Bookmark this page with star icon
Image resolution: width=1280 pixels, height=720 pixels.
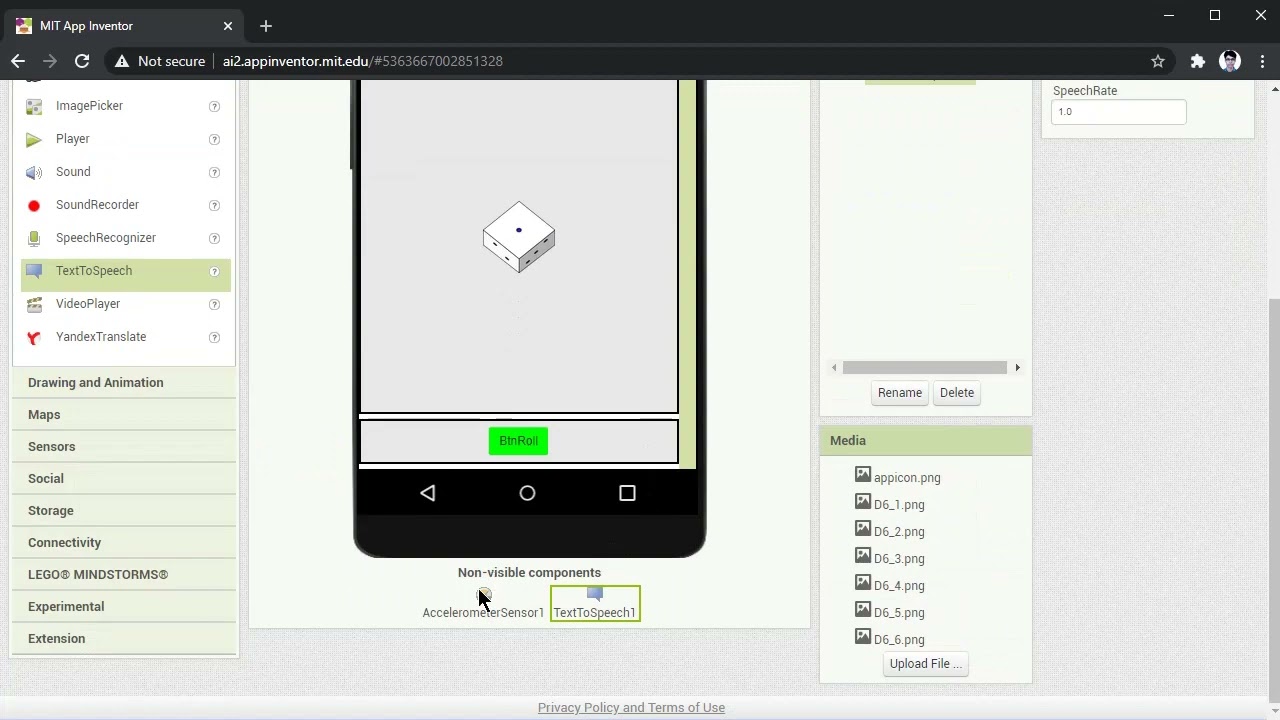coord(1158,61)
